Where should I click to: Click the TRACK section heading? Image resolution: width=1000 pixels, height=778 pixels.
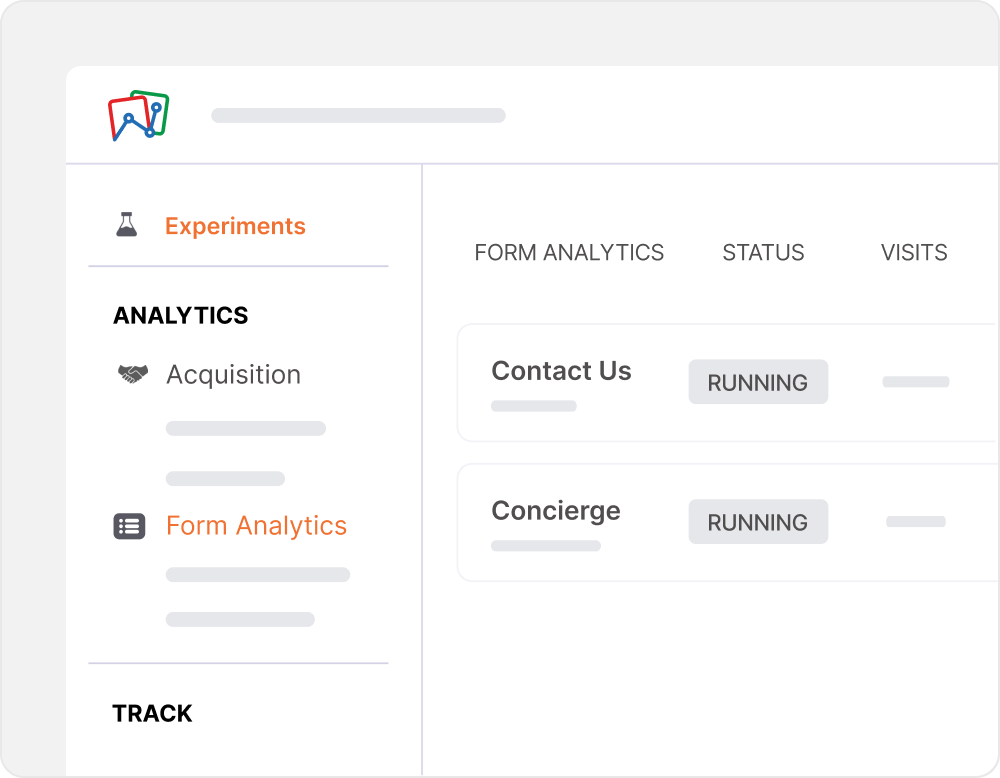(x=152, y=714)
